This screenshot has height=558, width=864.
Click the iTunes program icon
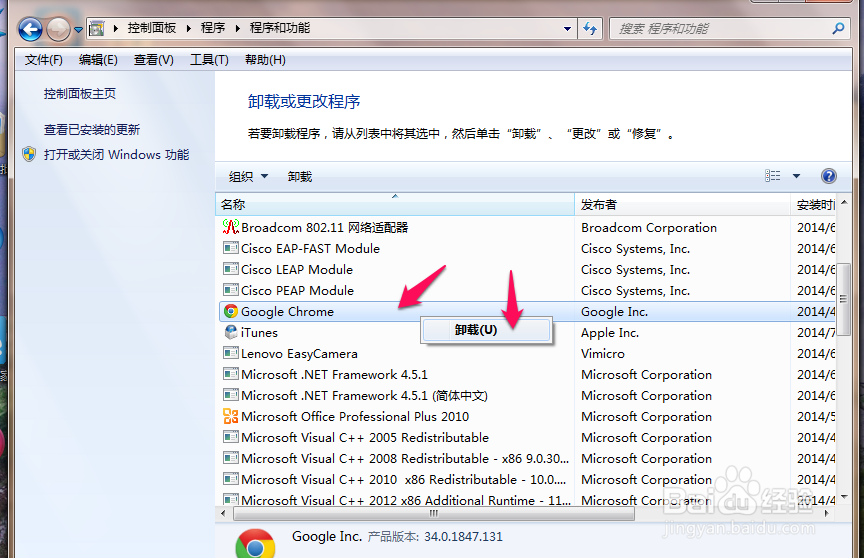pyautogui.click(x=231, y=332)
